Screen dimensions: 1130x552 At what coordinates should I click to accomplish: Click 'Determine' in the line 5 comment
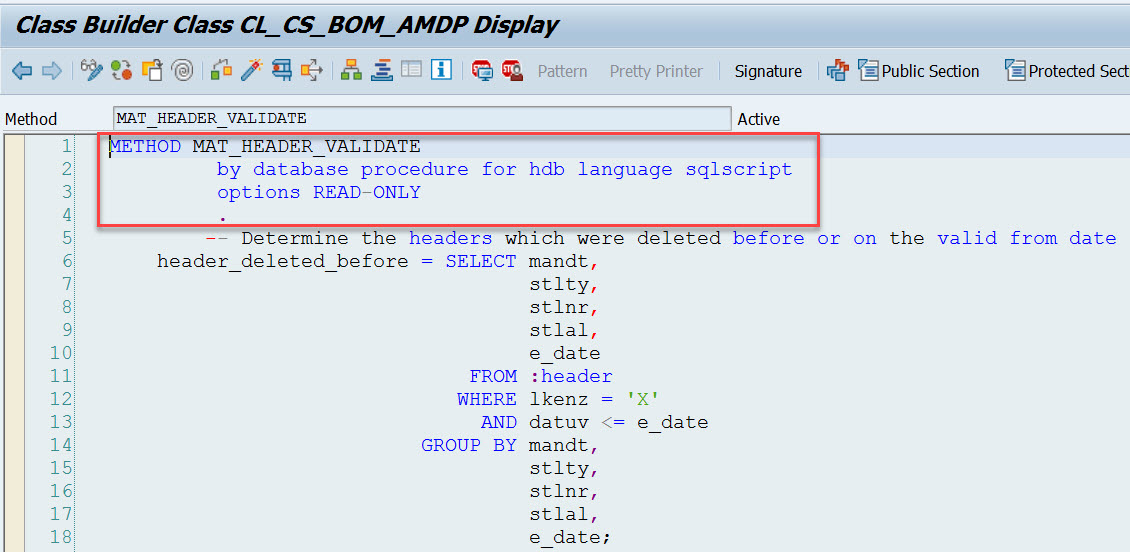(295, 239)
